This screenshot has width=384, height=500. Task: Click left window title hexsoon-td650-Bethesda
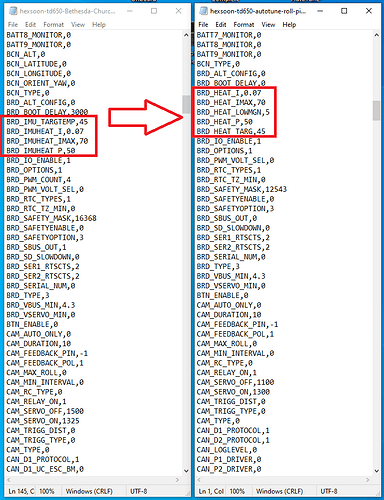pyautogui.click(x=67, y=11)
